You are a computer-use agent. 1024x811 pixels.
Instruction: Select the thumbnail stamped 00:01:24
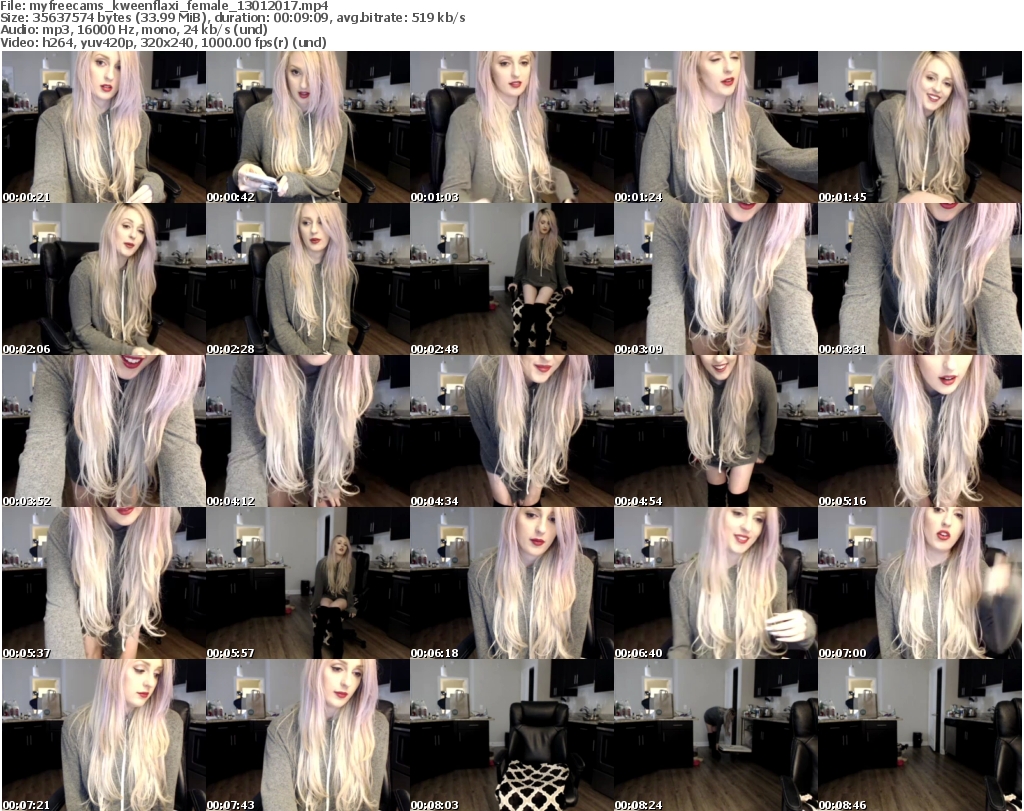point(716,127)
